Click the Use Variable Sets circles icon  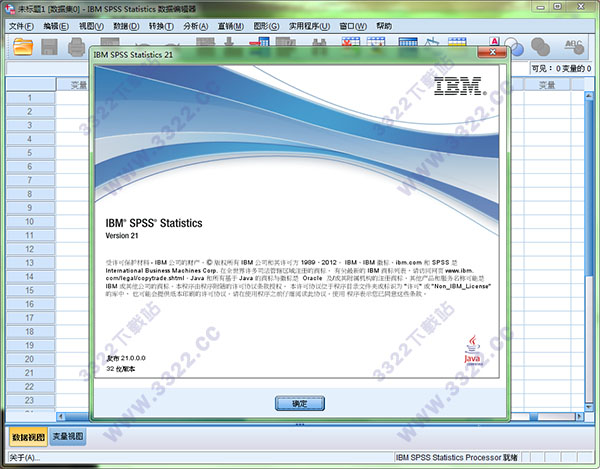pyautogui.click(x=514, y=47)
